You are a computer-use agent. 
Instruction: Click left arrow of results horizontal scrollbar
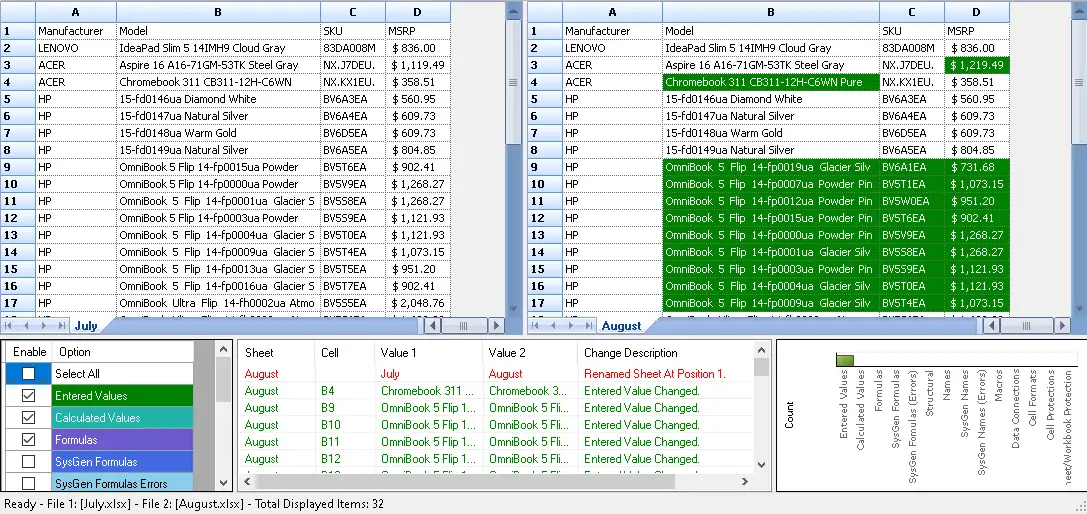coord(245,481)
